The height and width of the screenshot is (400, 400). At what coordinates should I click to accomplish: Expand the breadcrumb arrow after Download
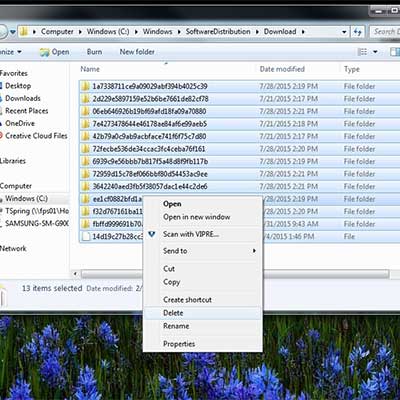tap(303, 32)
